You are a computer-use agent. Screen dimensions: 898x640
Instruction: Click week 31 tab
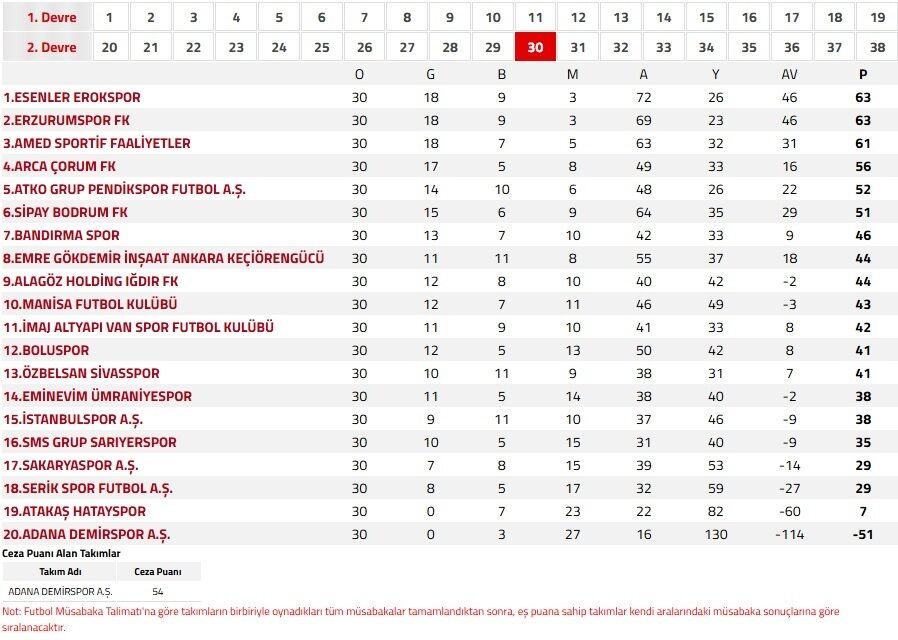(578, 48)
